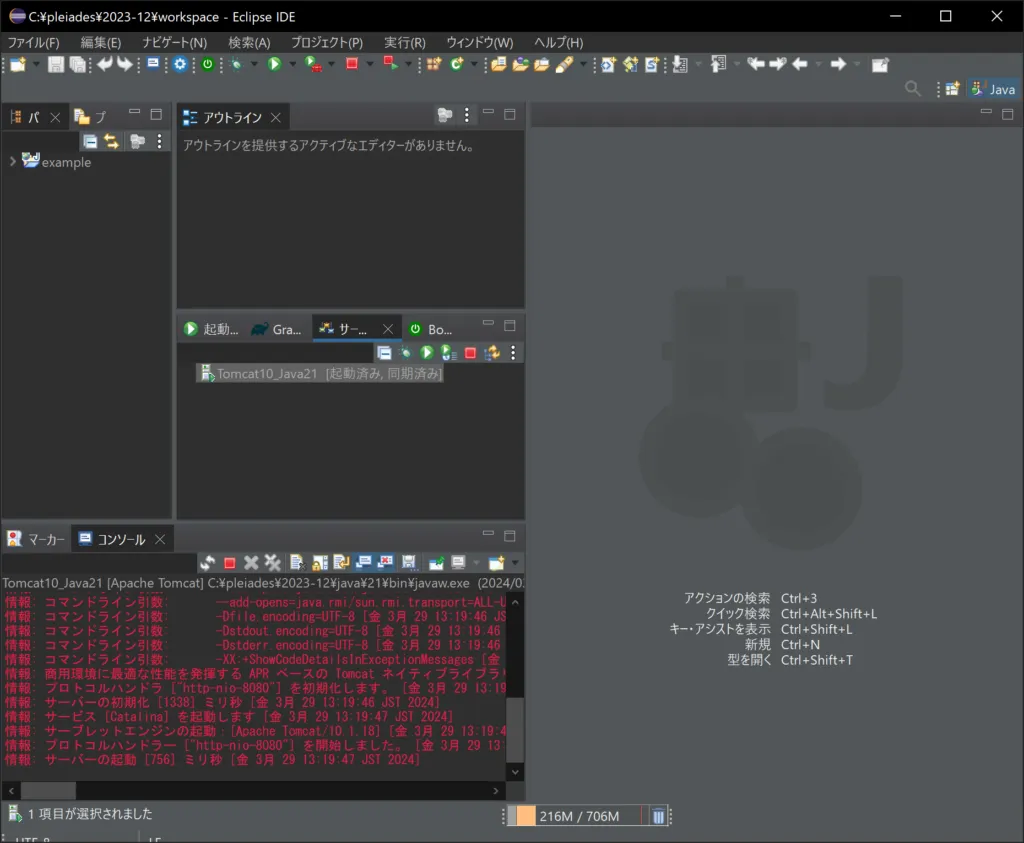The height and width of the screenshot is (843, 1024).
Task: Click the Undo arrow in main toolbar
Action: [104, 64]
